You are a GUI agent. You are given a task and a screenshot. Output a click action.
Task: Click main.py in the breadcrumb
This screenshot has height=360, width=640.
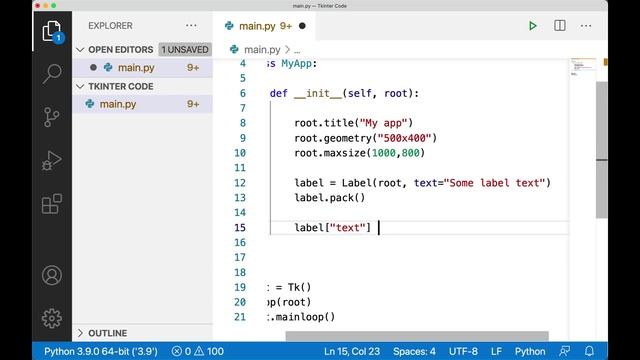pyautogui.click(x=262, y=49)
